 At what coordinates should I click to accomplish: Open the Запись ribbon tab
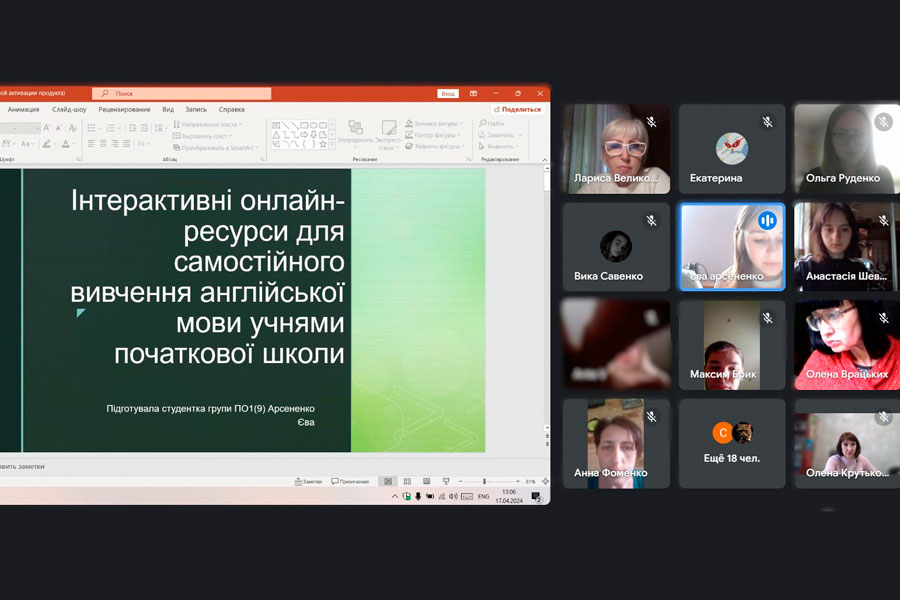pyautogui.click(x=196, y=109)
